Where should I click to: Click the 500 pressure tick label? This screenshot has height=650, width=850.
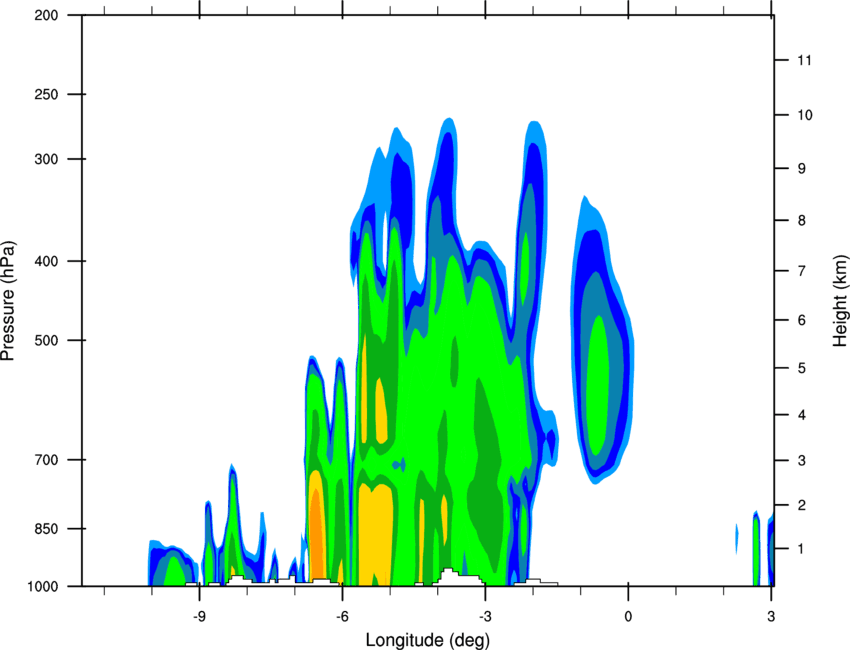point(46,340)
